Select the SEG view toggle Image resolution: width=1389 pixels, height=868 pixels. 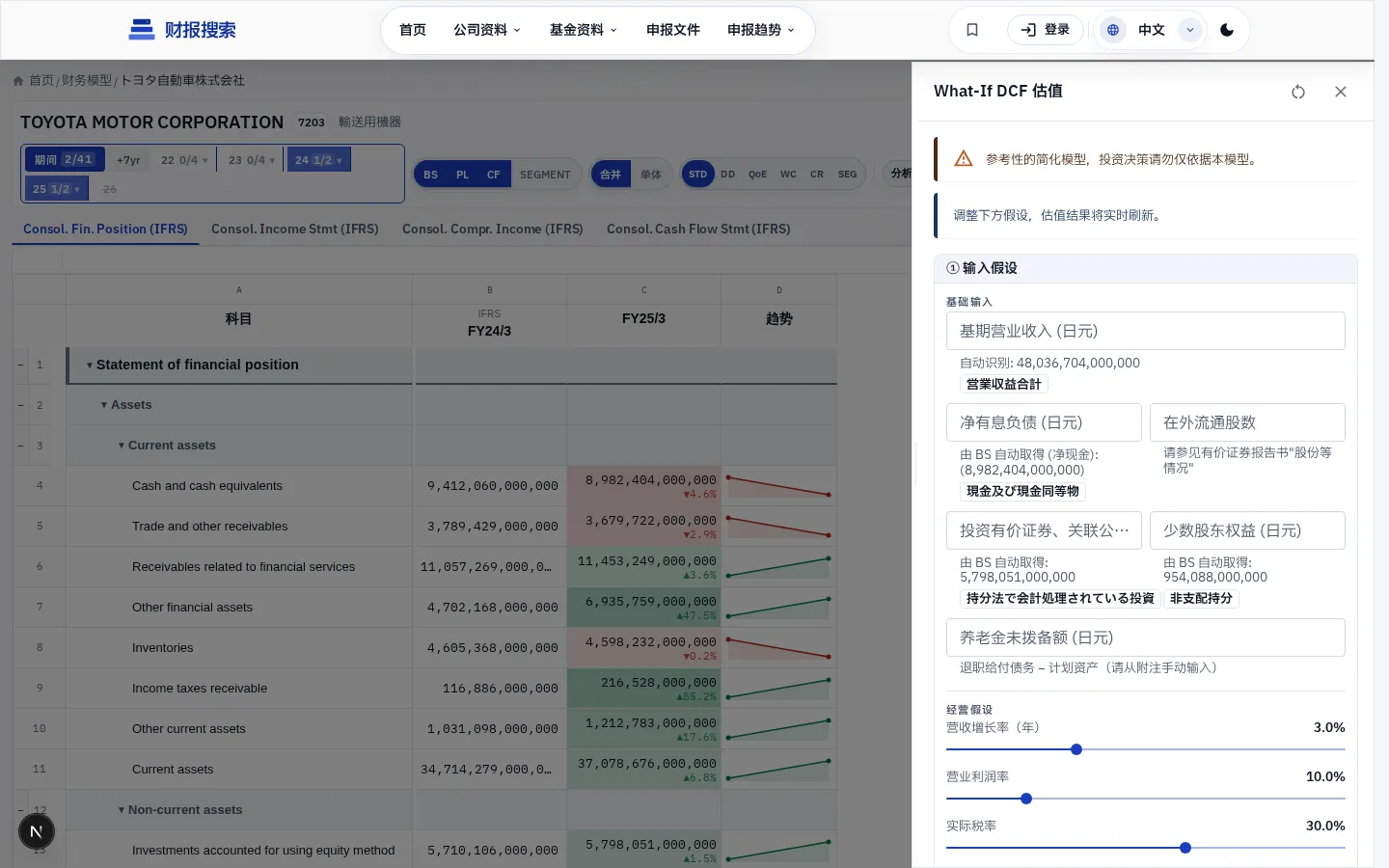(848, 175)
